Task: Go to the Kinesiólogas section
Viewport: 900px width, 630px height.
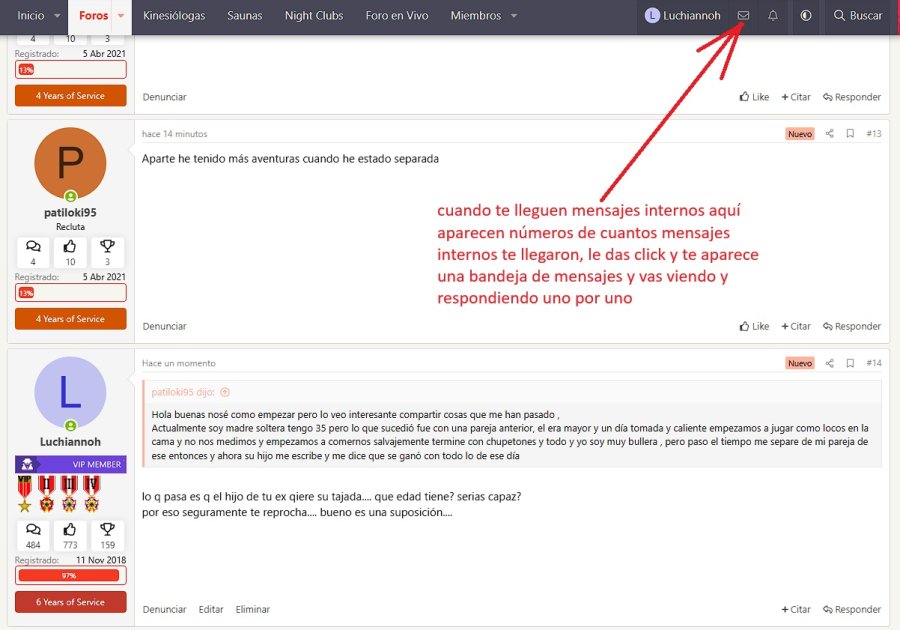Action: click(x=174, y=16)
